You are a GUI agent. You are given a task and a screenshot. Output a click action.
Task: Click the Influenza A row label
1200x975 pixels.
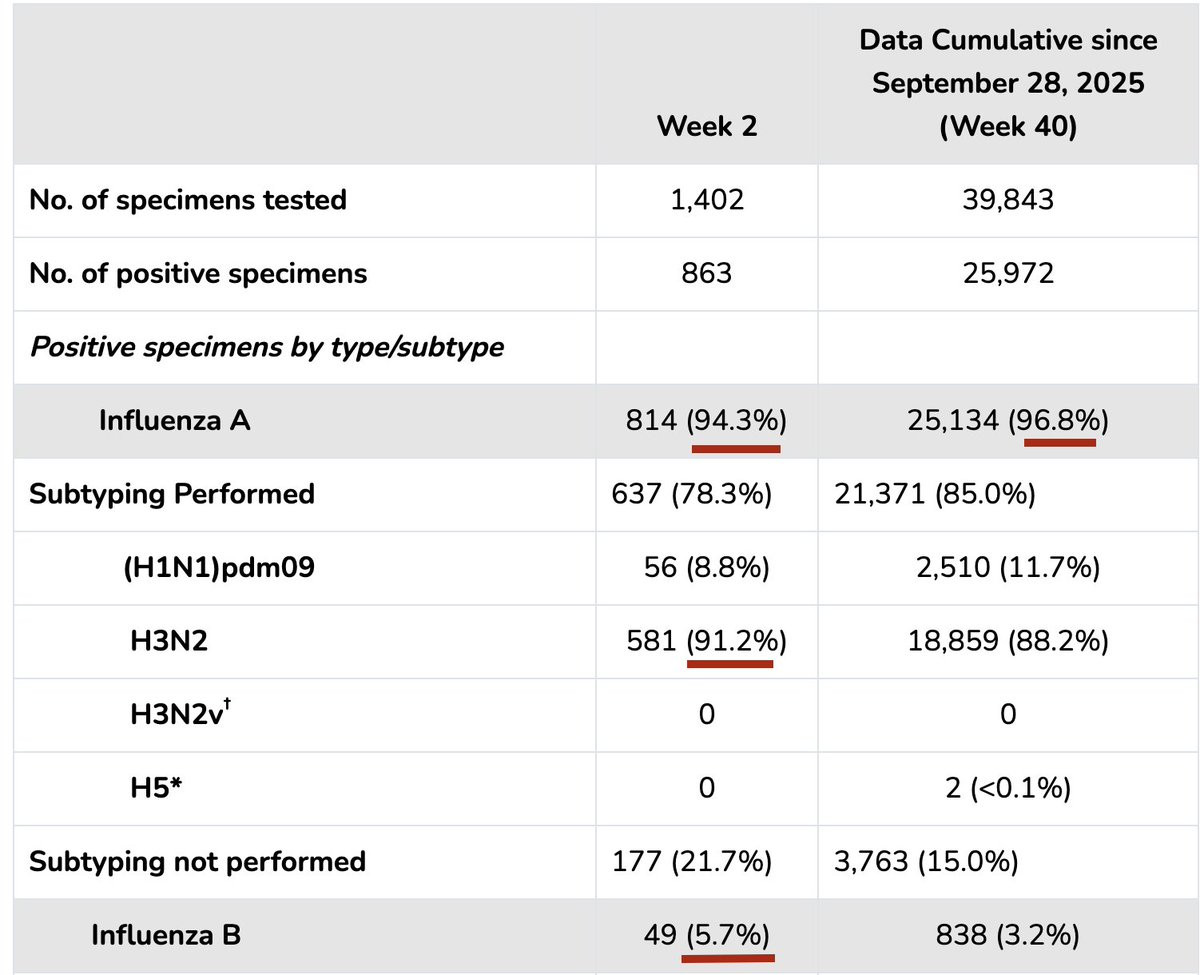[x=174, y=421]
